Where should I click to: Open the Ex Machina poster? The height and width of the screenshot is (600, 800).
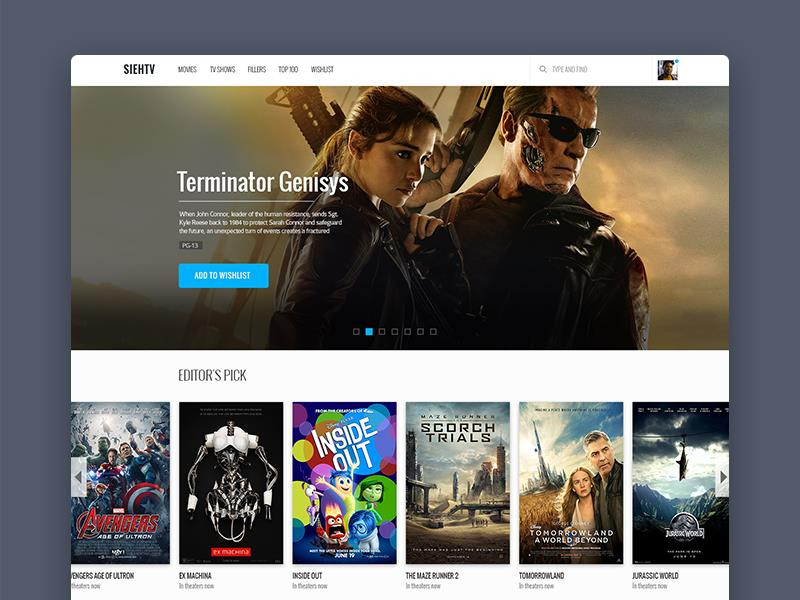(x=231, y=483)
